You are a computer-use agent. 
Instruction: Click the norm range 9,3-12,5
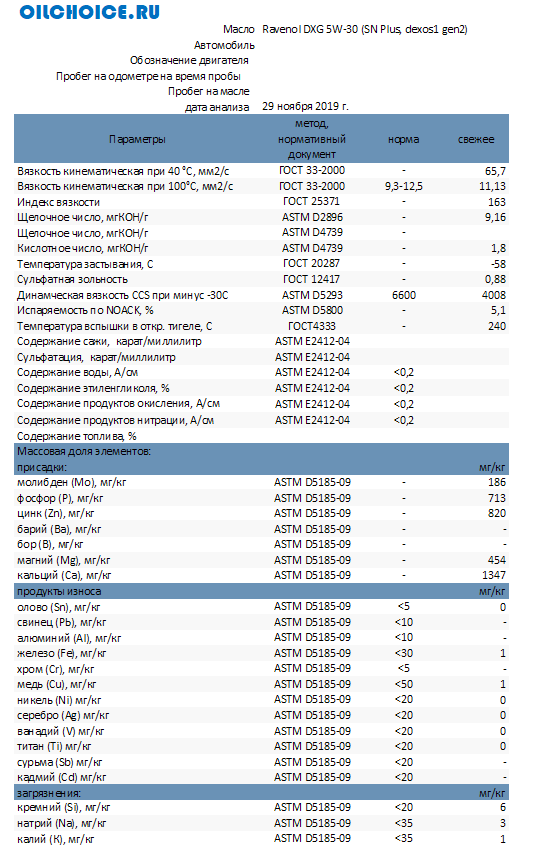(x=403, y=186)
